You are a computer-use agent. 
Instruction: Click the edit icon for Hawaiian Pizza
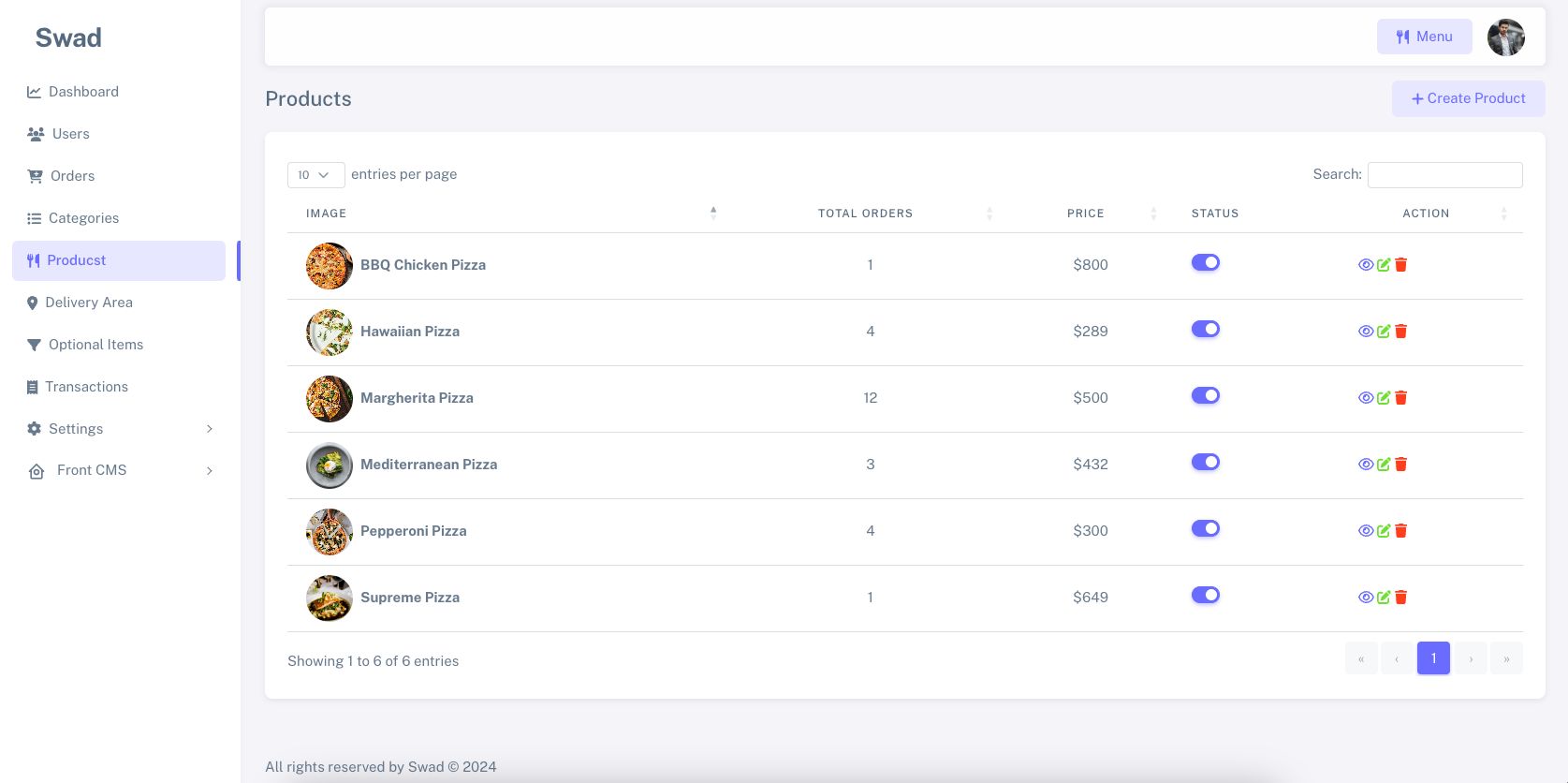click(x=1384, y=332)
